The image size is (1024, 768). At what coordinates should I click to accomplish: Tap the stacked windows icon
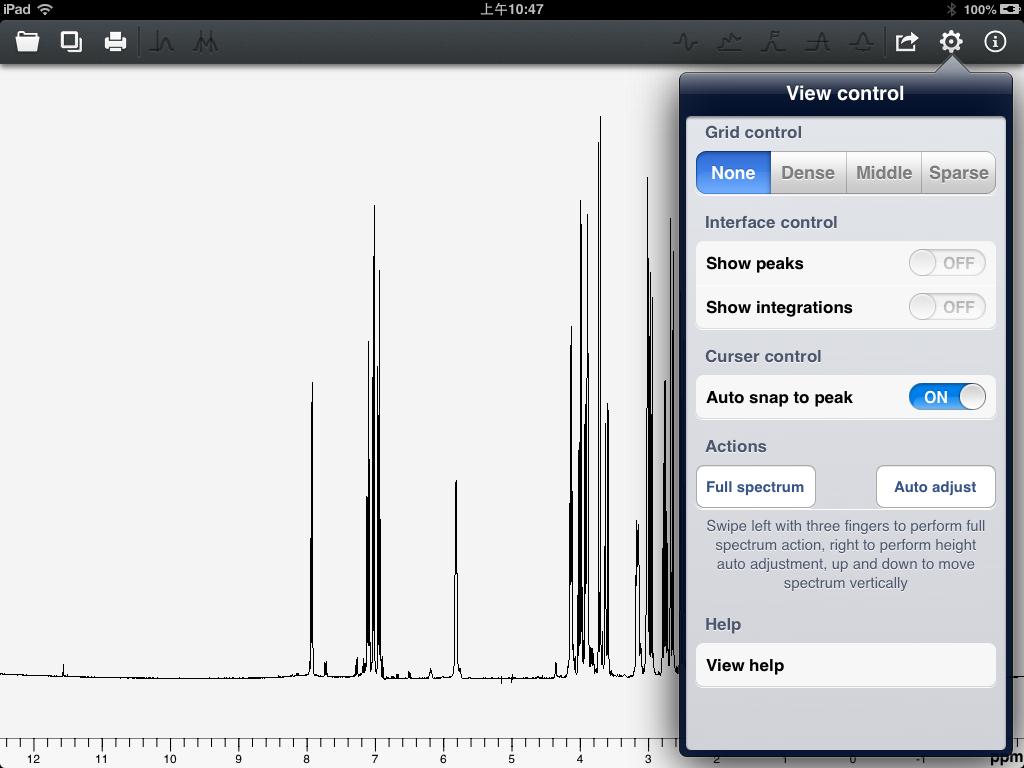pos(71,42)
